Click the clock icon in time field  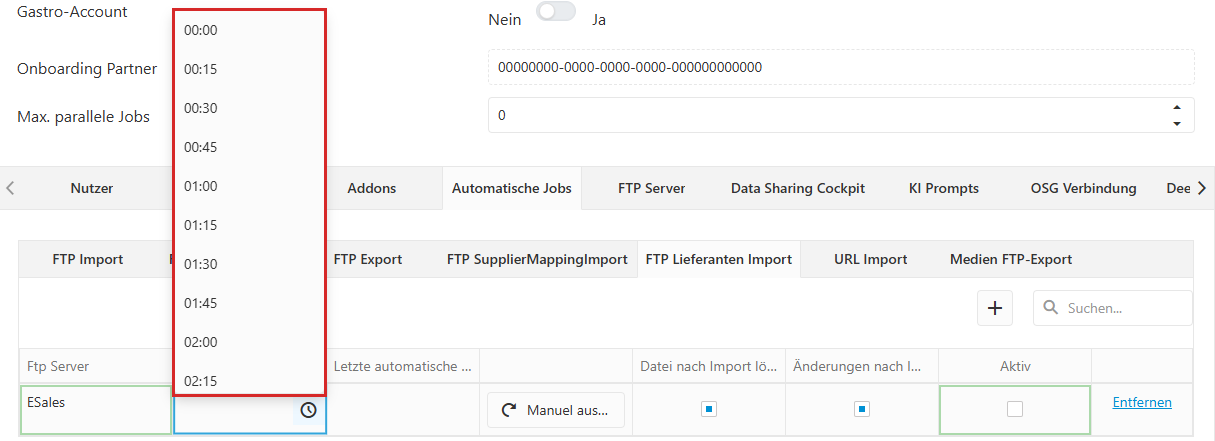point(308,410)
